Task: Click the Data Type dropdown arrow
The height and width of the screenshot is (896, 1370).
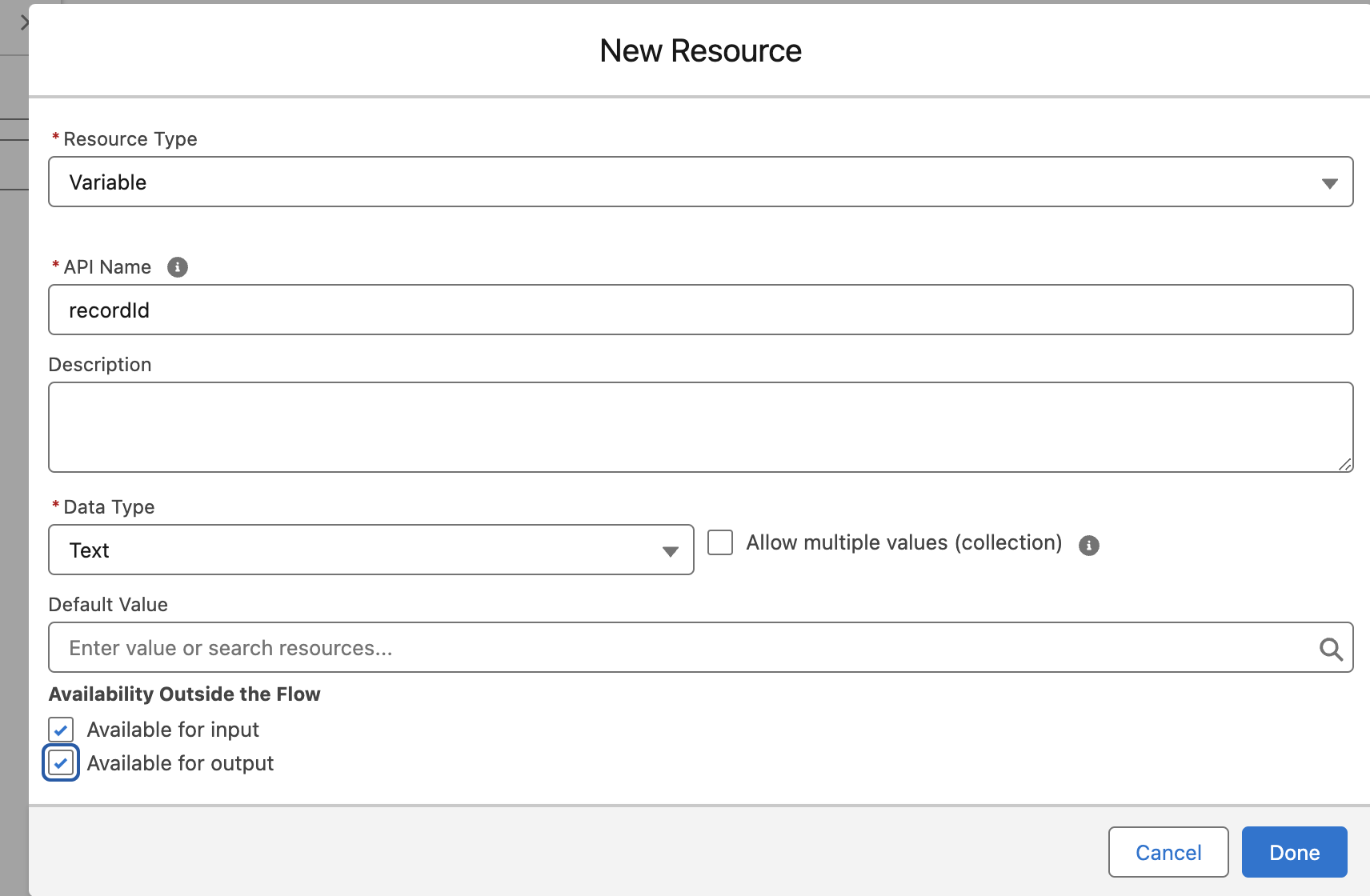Action: pos(670,550)
